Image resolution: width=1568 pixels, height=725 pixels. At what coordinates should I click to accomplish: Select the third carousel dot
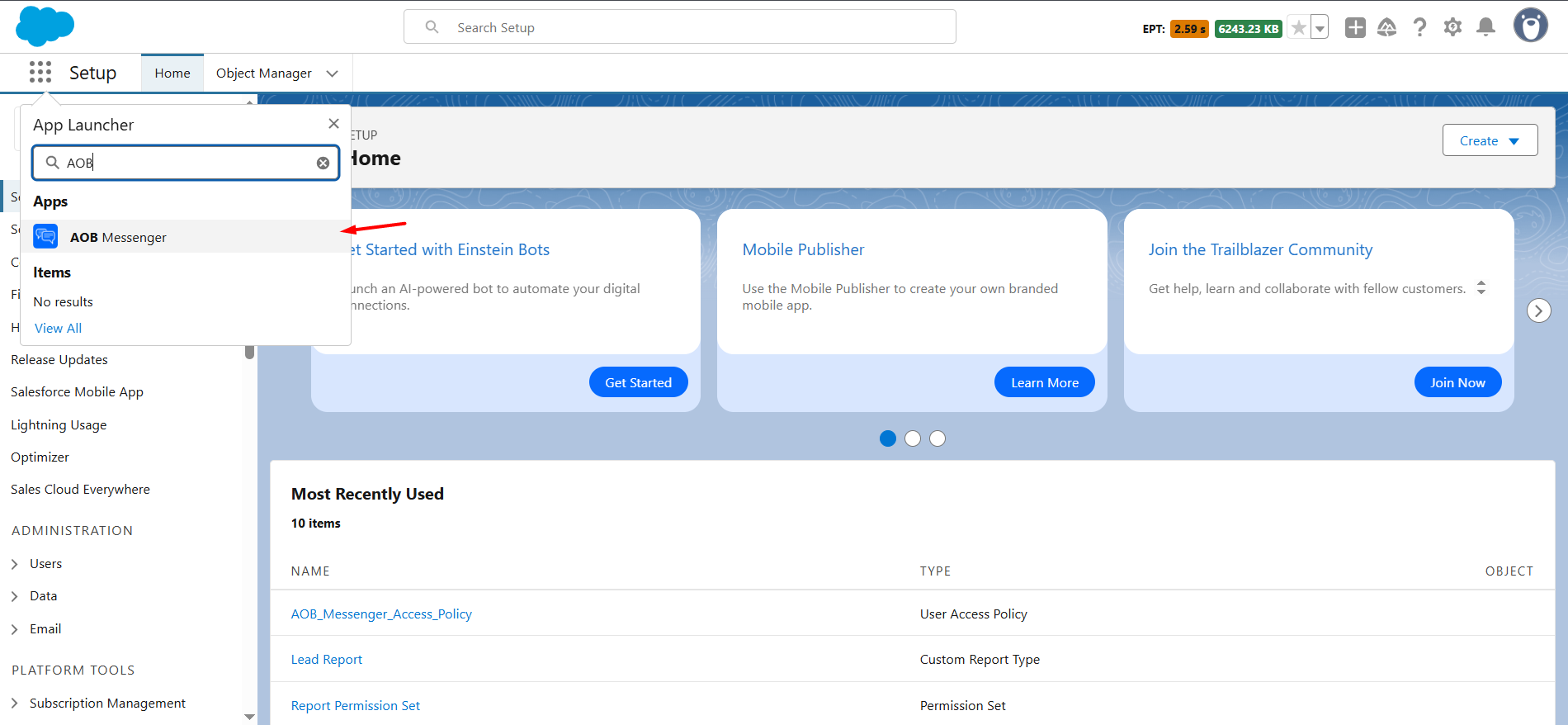(937, 438)
